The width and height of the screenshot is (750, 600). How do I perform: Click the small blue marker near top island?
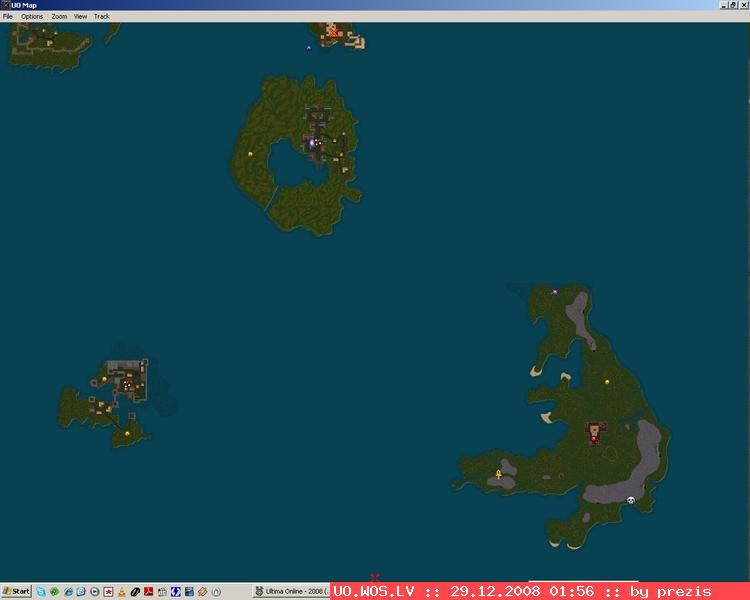pyautogui.click(x=309, y=48)
